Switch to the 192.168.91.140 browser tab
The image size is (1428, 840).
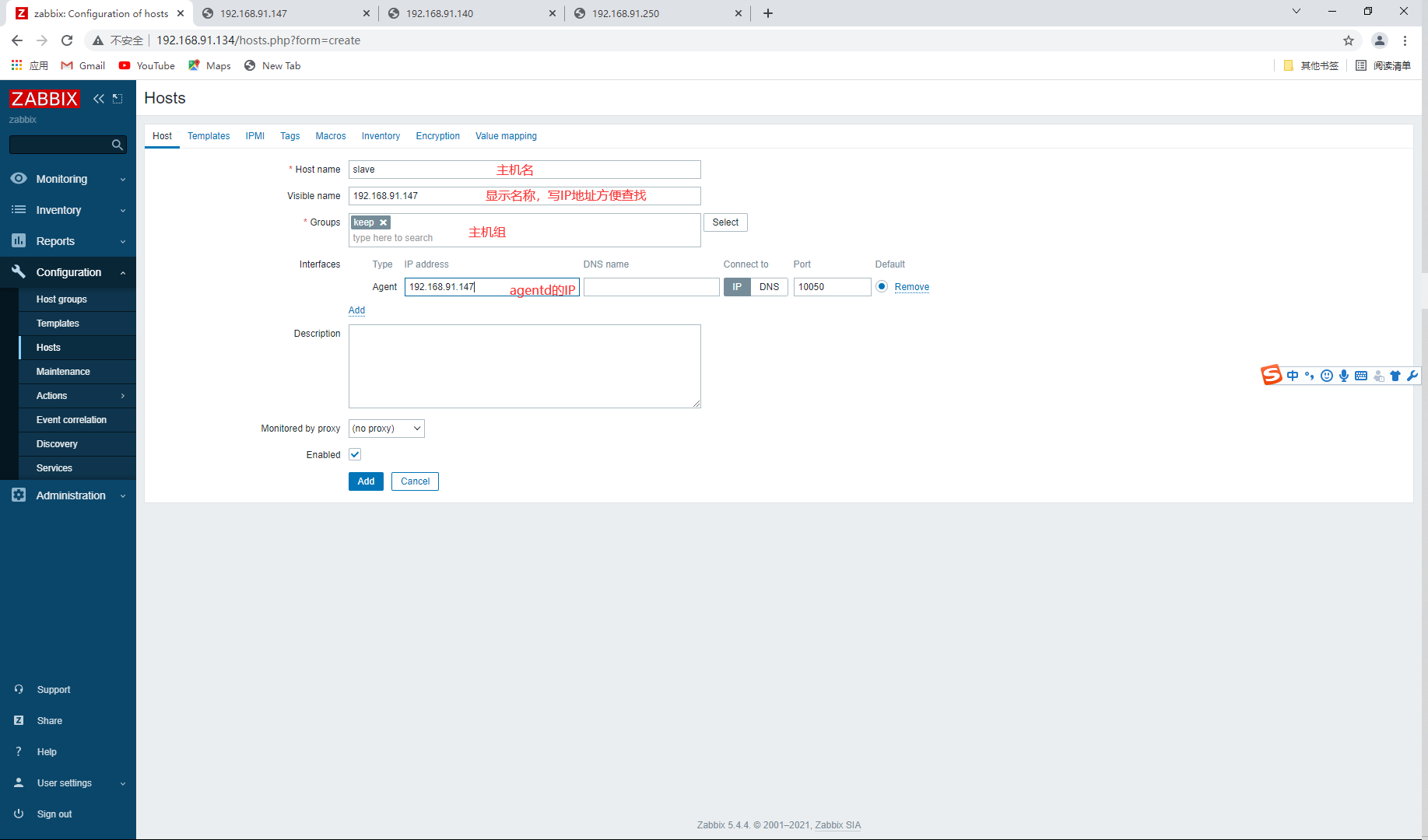471,13
